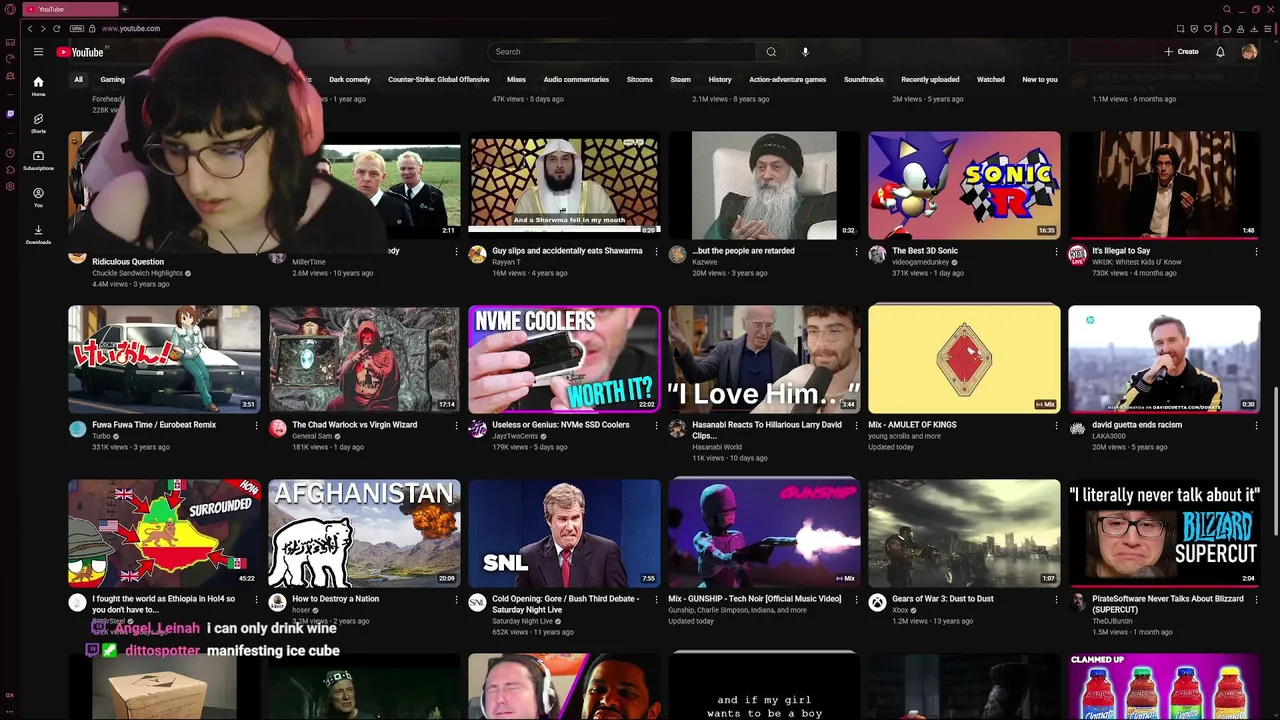Select the All filter chip
This screenshot has width=1280, height=720.
(x=78, y=80)
